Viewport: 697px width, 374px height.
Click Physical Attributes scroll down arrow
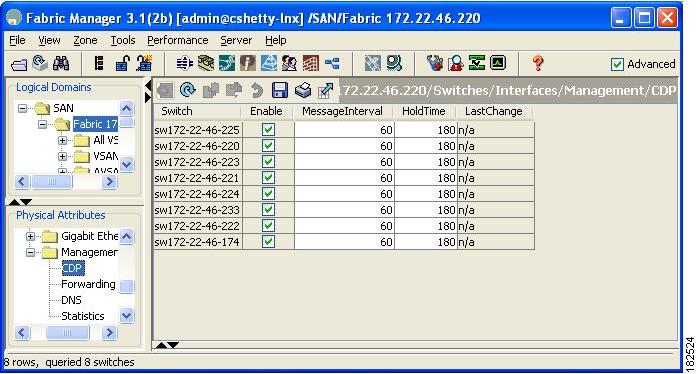[127, 316]
